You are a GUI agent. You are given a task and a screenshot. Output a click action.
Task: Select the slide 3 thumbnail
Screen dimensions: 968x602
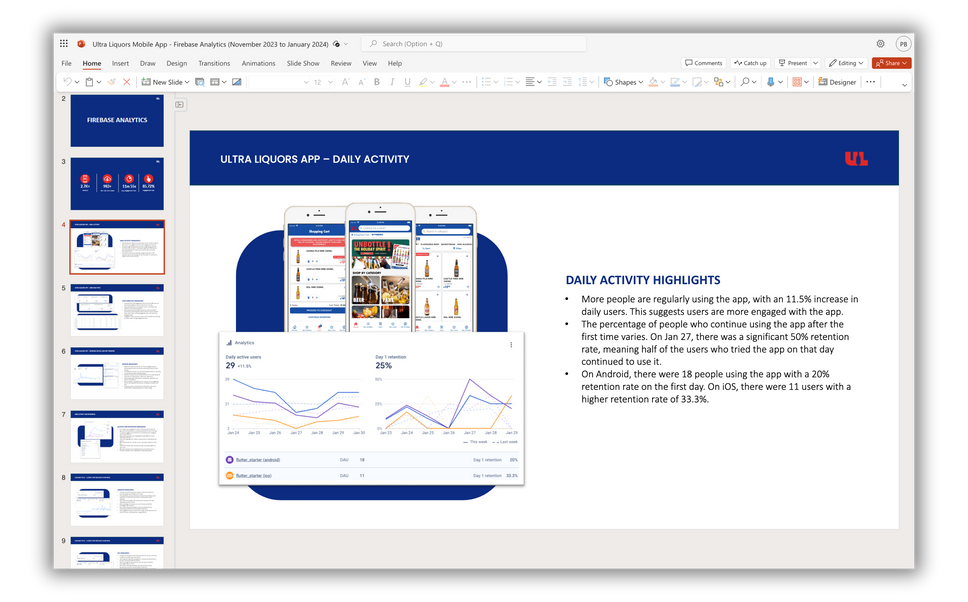[x=117, y=183]
